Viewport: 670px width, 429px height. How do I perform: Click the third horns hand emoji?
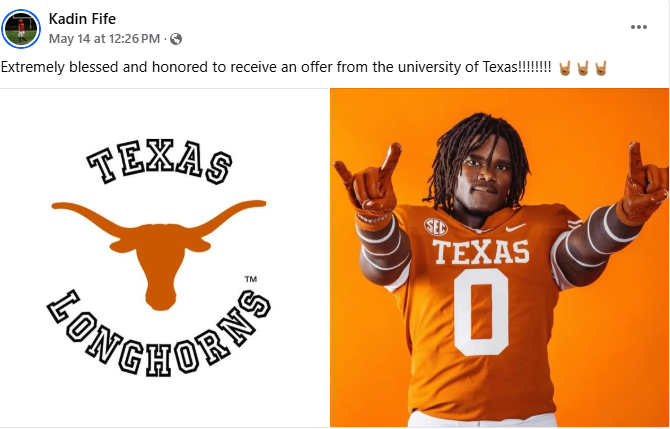[601, 68]
